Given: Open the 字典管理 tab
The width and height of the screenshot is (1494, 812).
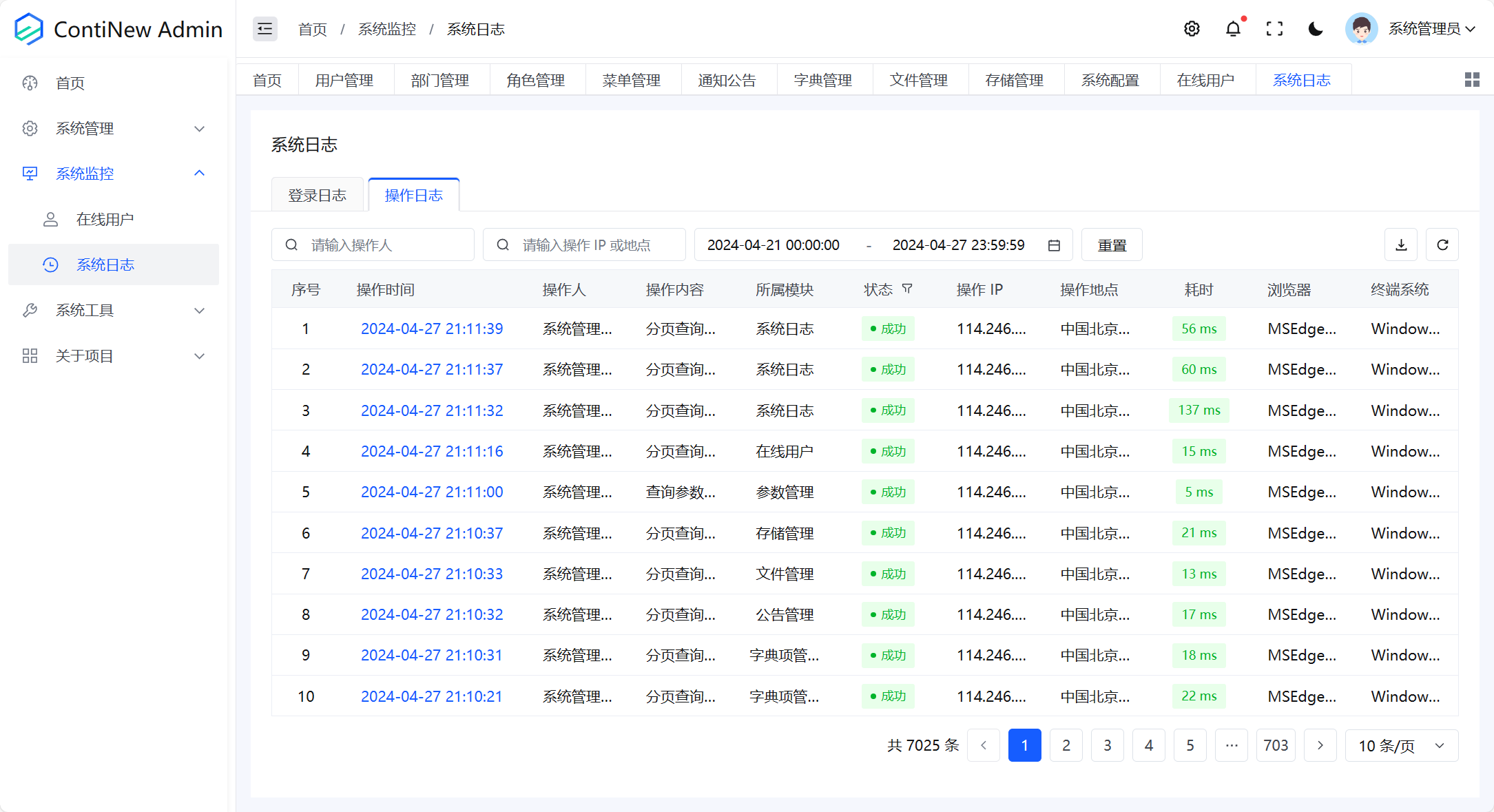Looking at the screenshot, I should [x=824, y=79].
